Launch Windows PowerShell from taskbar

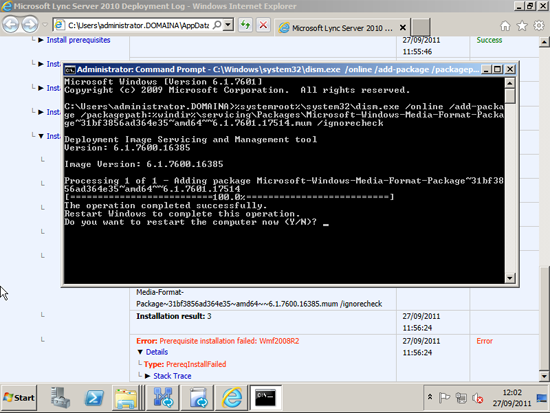(94, 398)
